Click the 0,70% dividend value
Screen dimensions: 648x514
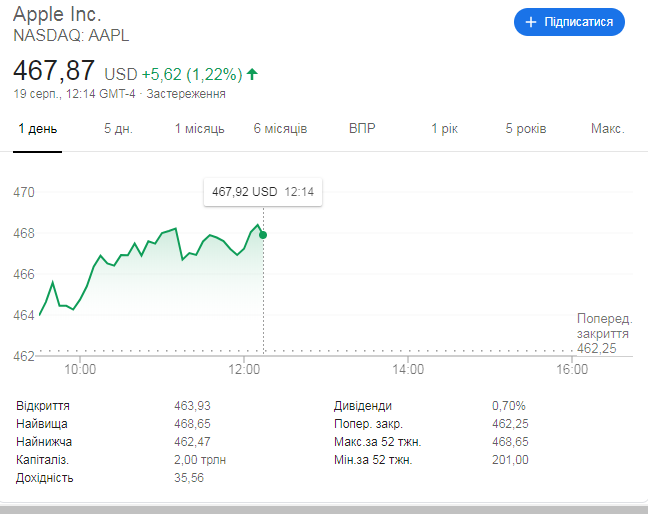coord(509,406)
